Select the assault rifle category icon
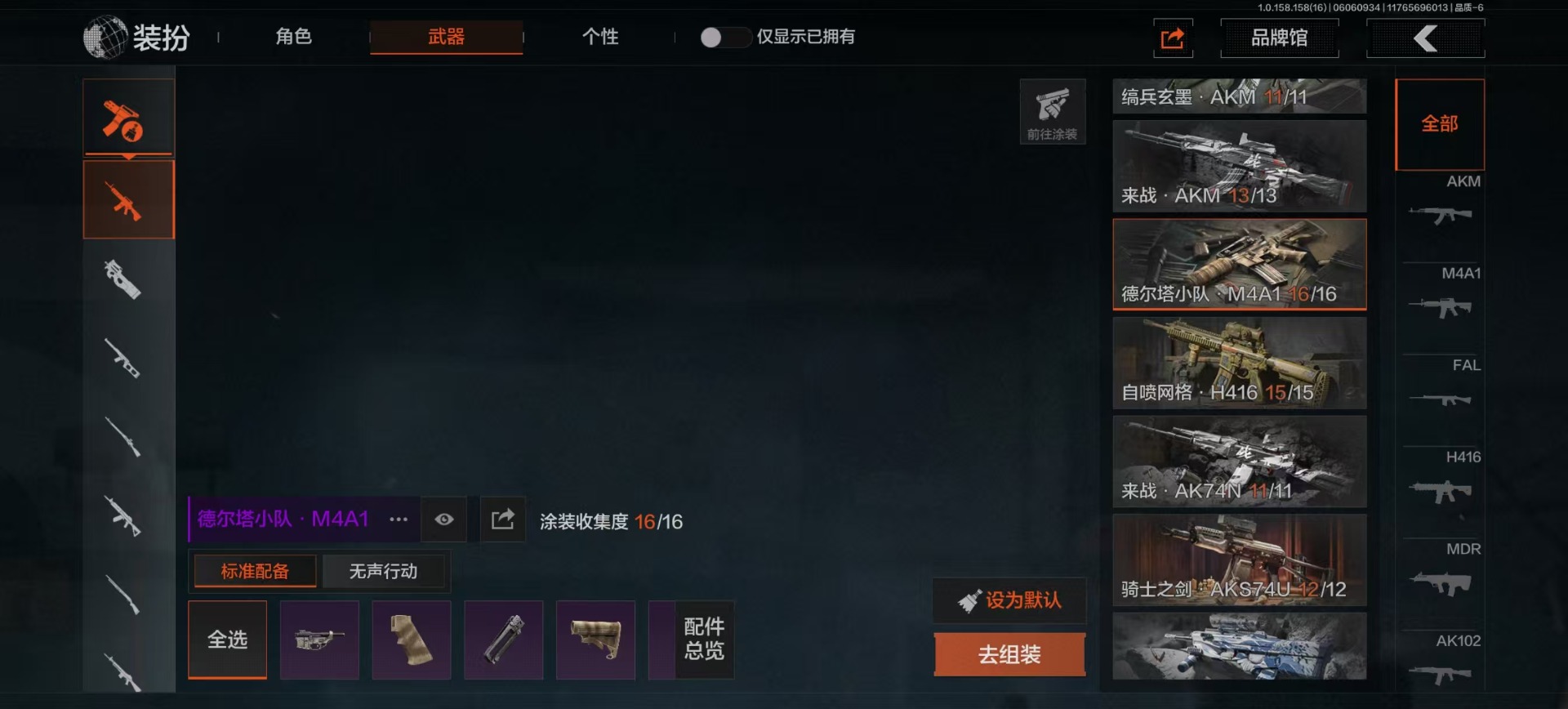 [128, 200]
